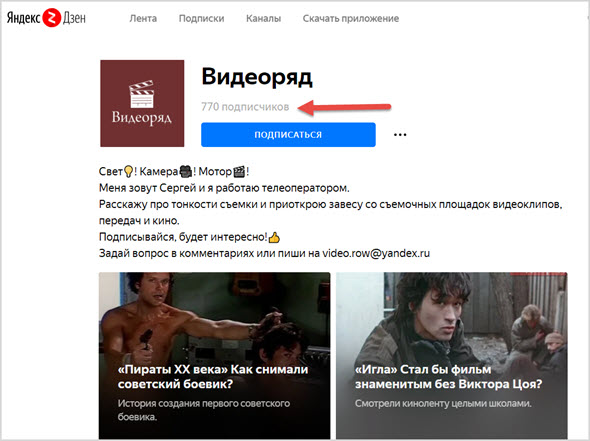590x441 pixels.
Task: Open the three-dots channel options menu
Action: [400, 135]
